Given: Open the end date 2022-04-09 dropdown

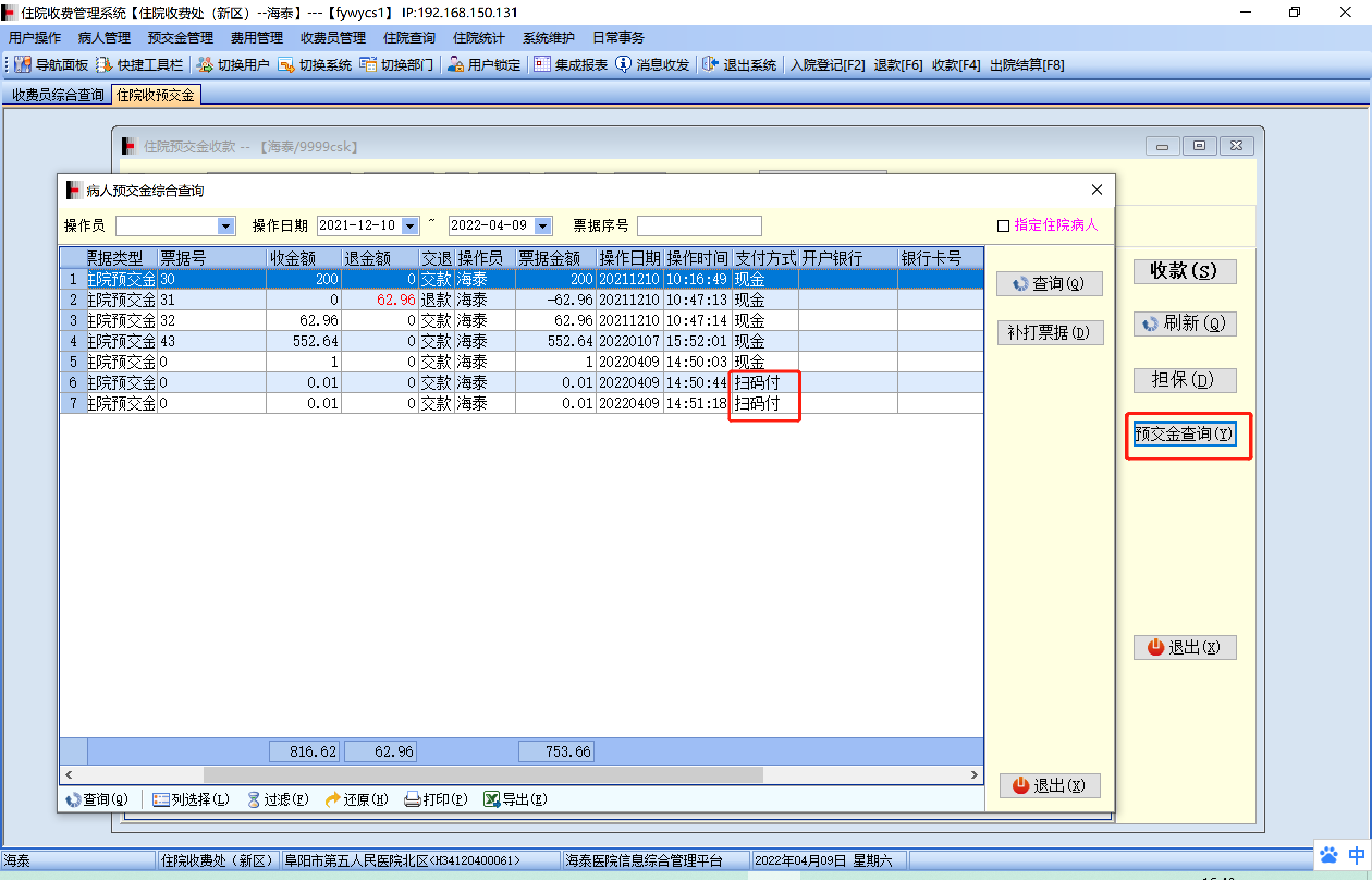Looking at the screenshot, I should (543, 227).
